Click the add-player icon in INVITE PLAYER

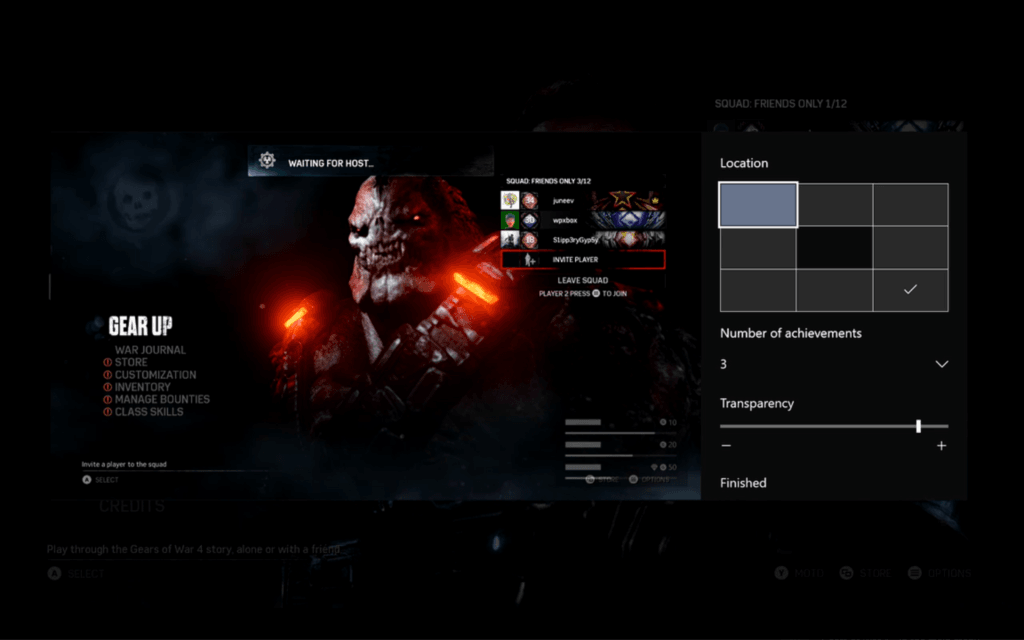tap(530, 260)
